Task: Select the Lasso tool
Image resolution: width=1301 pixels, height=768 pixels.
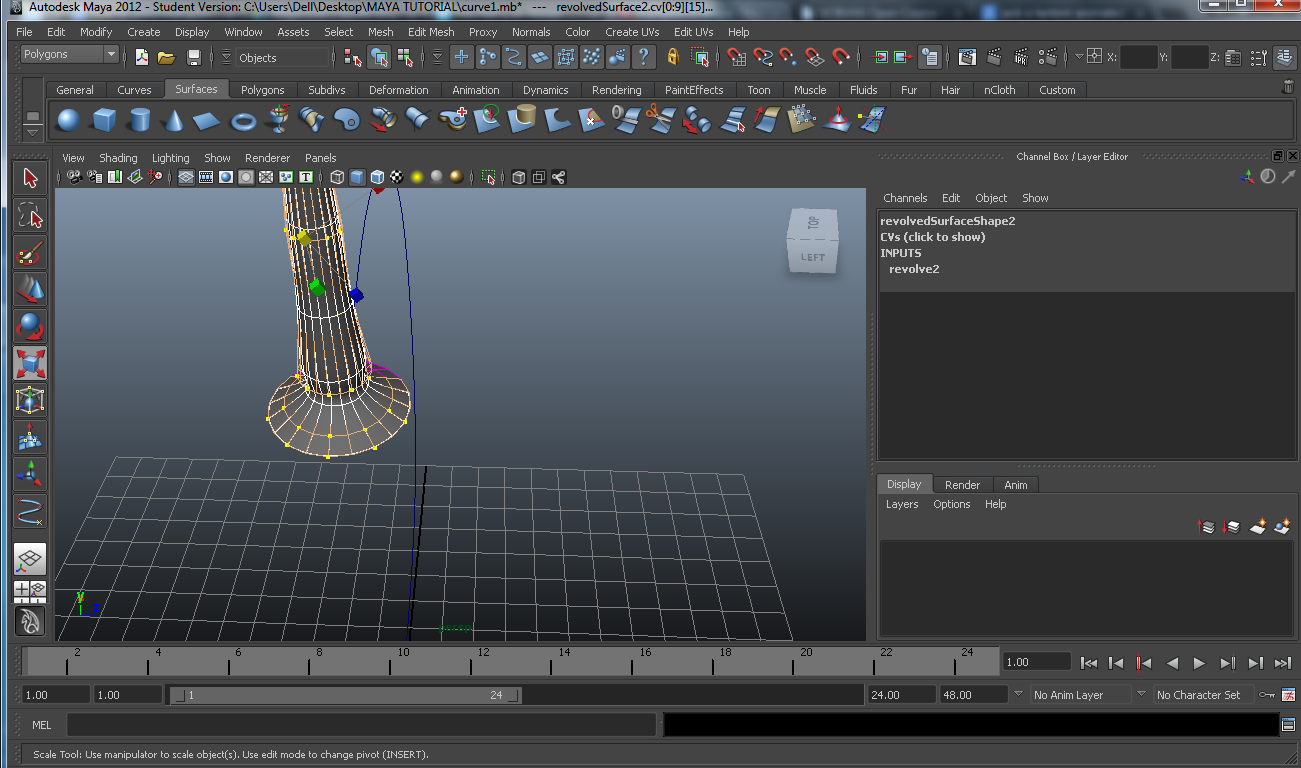Action: [x=30, y=215]
